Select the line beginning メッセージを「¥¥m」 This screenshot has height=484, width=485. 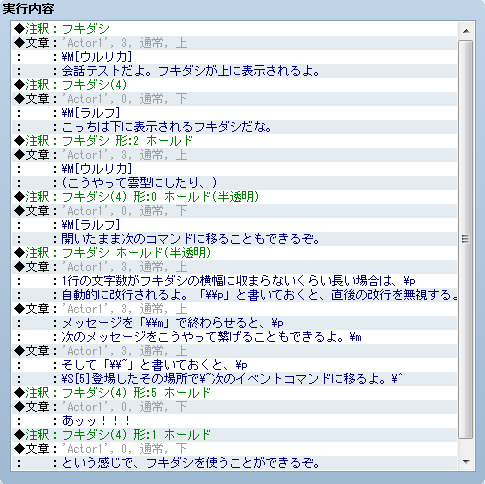coord(234,323)
